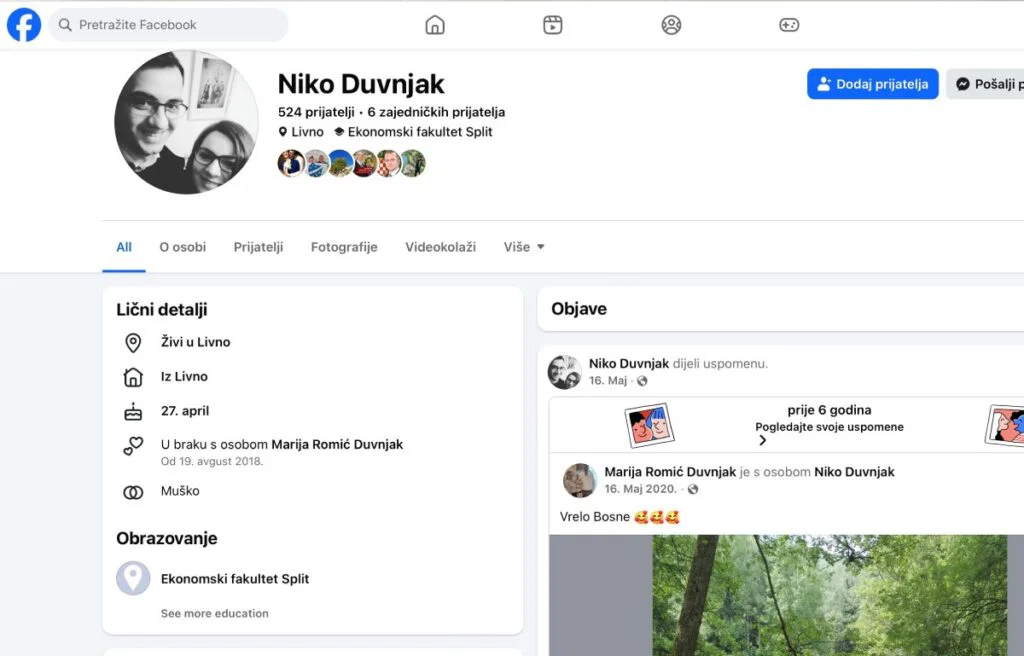The image size is (1024, 656).
Task: Switch to the Prijatelji tab
Action: [259, 247]
